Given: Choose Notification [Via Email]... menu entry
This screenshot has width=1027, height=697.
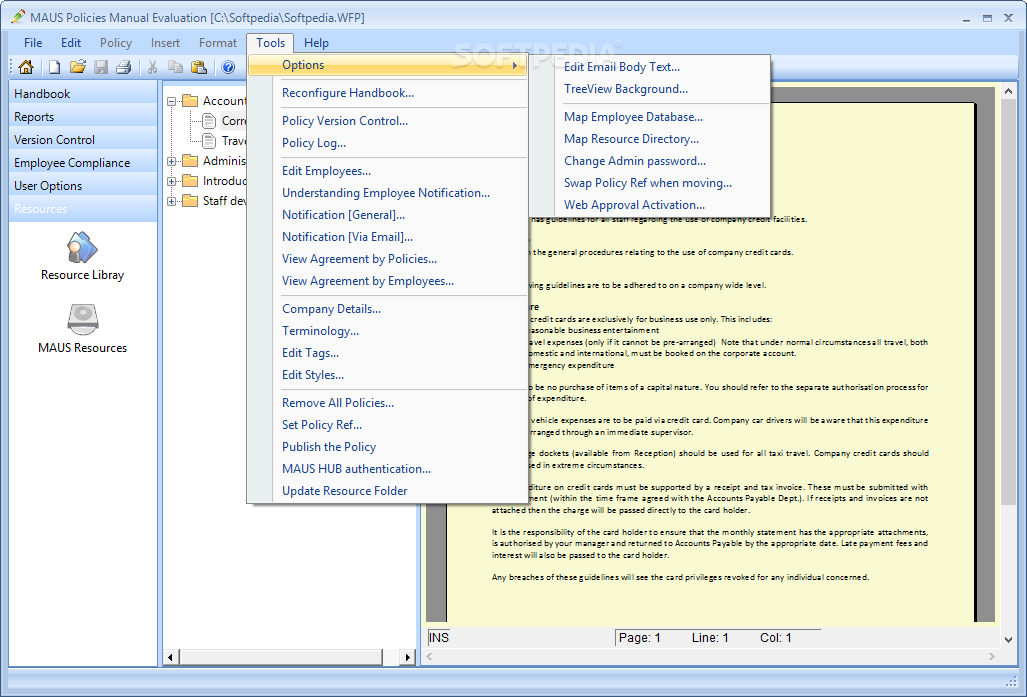Looking at the screenshot, I should coord(388,237).
